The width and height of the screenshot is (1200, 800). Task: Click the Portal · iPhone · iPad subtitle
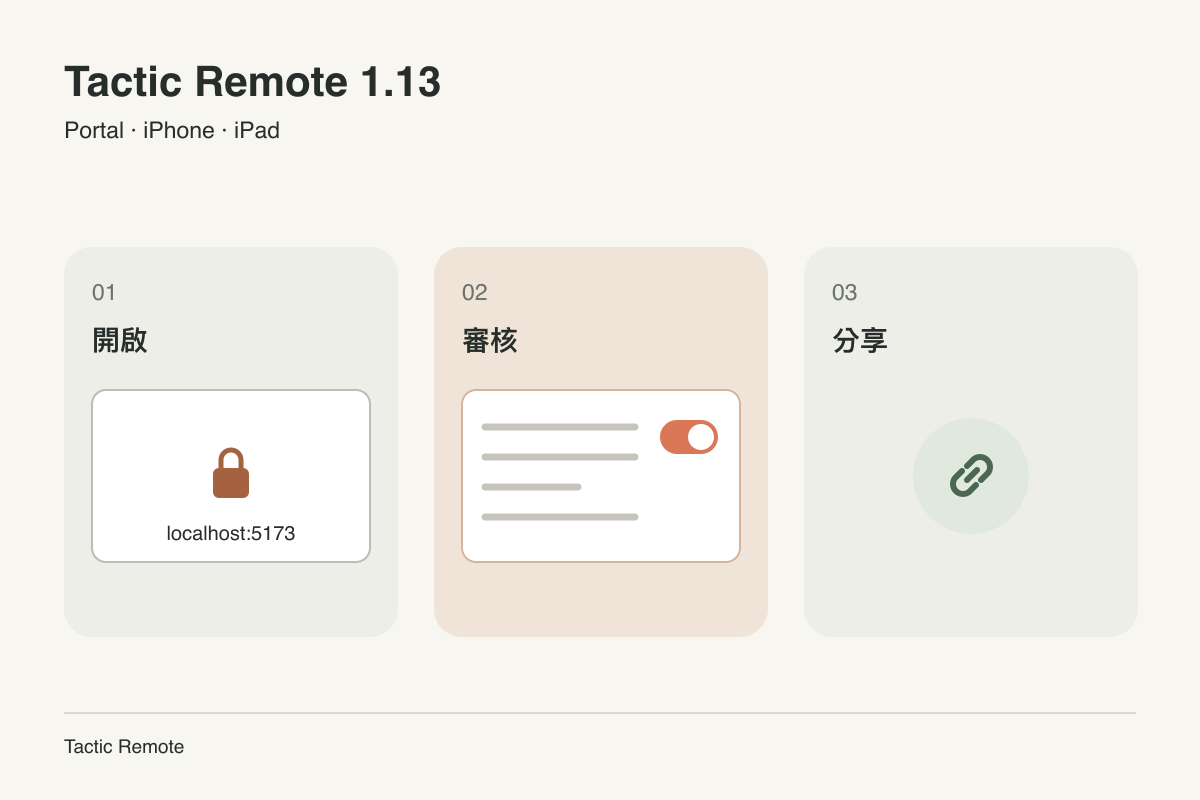click(172, 131)
